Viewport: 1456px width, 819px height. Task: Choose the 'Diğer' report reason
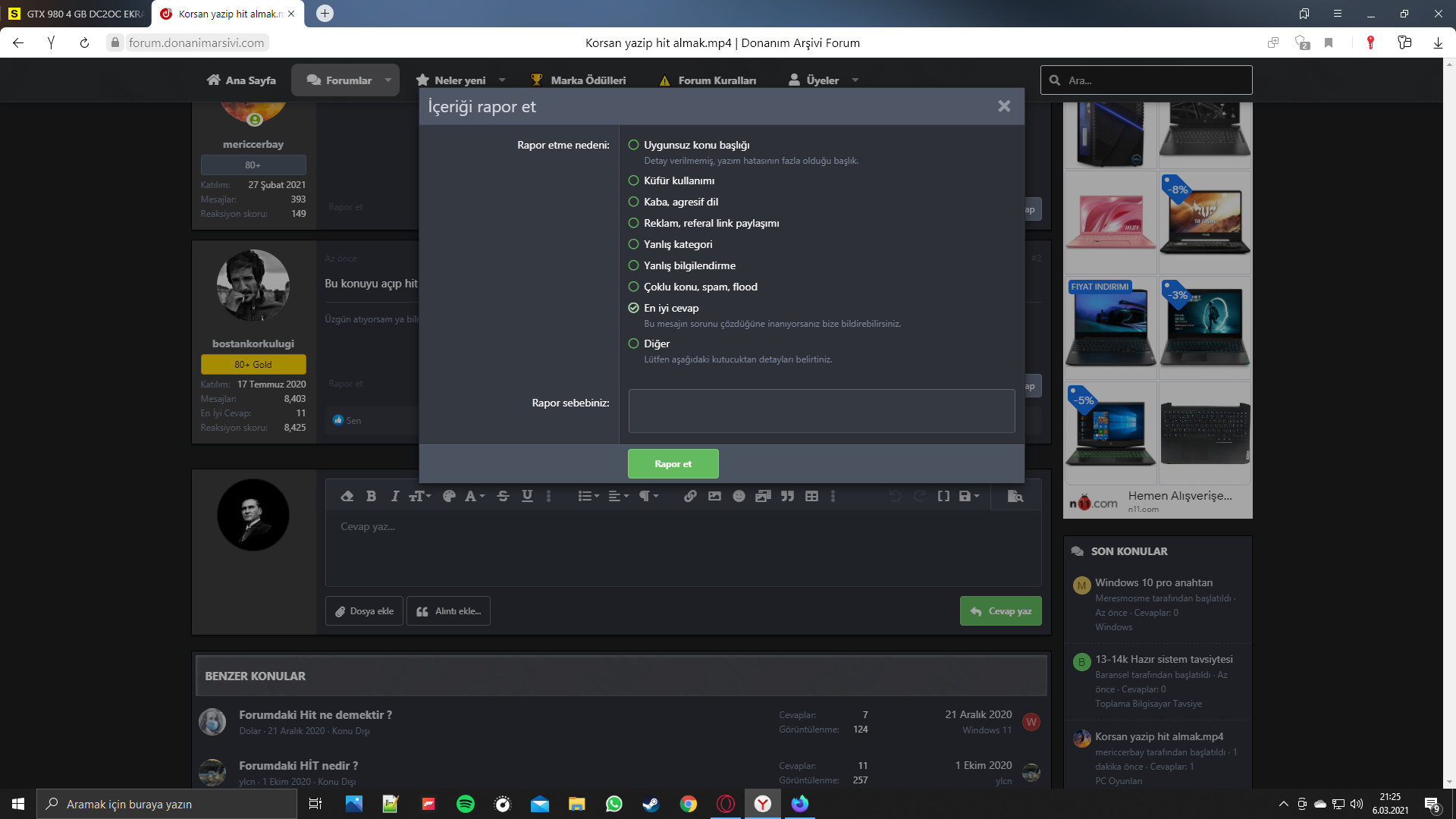tap(634, 344)
